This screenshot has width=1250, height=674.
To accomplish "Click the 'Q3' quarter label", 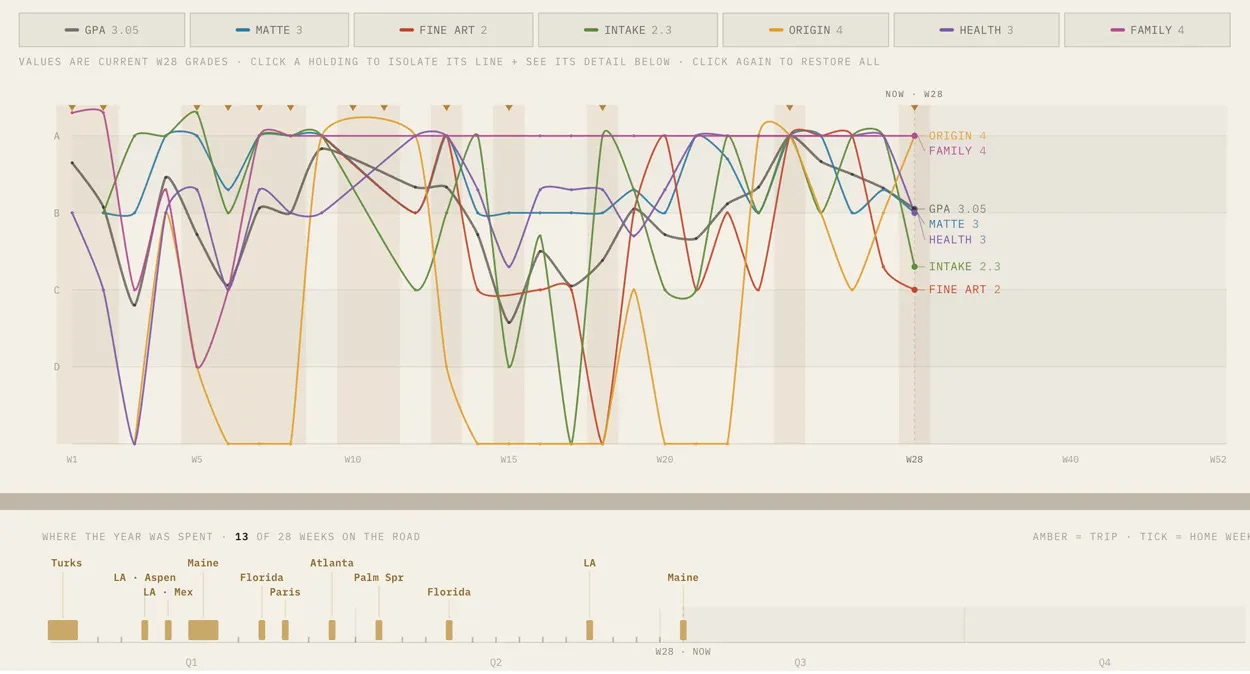I will (800, 663).
